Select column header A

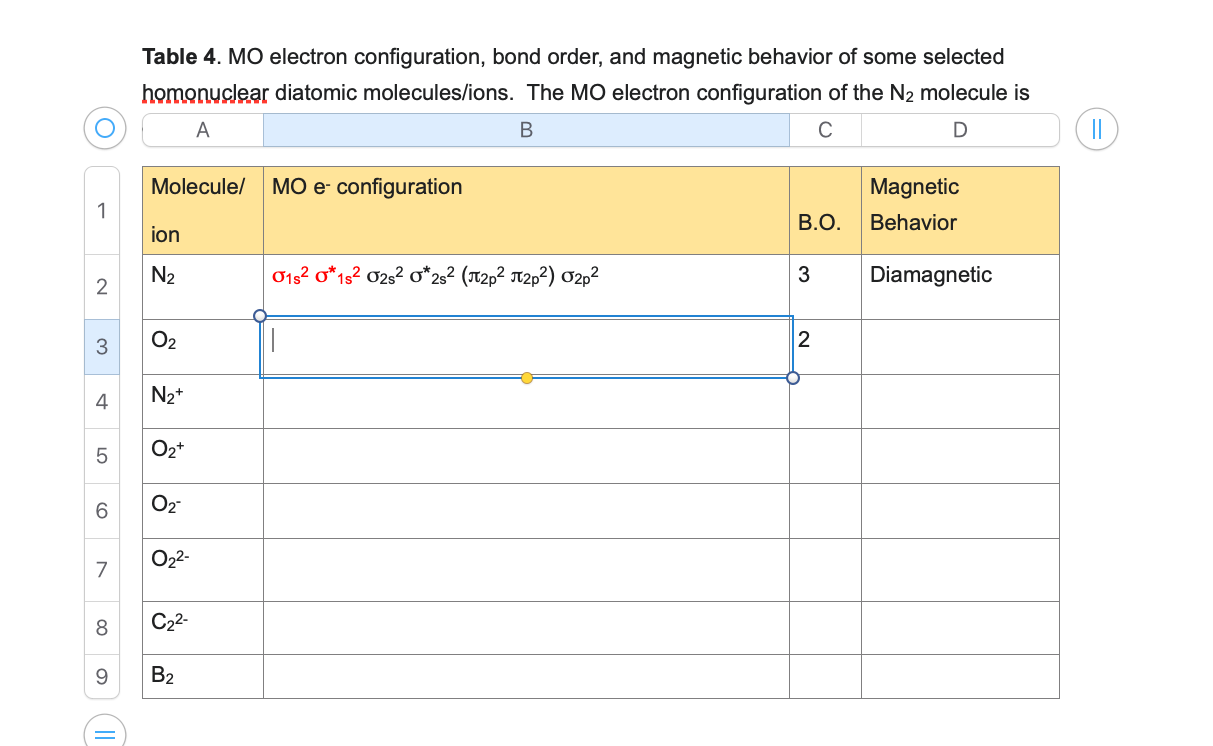point(202,129)
